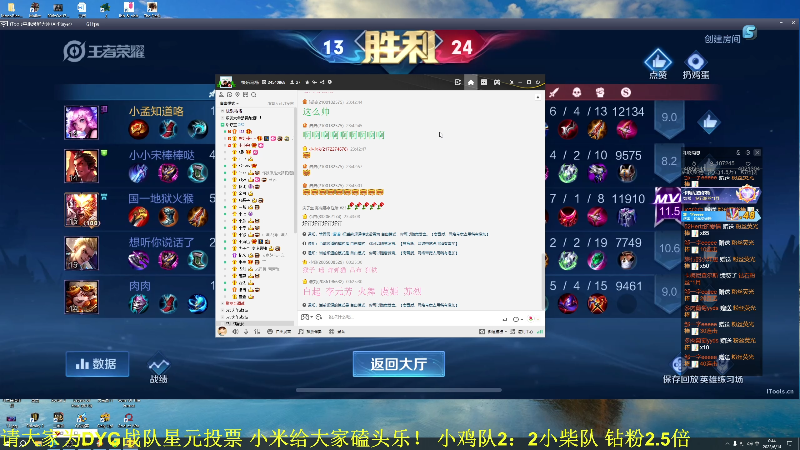Select 小孟知道咯 player avatar
The height and width of the screenshot is (450, 800).
point(81,122)
